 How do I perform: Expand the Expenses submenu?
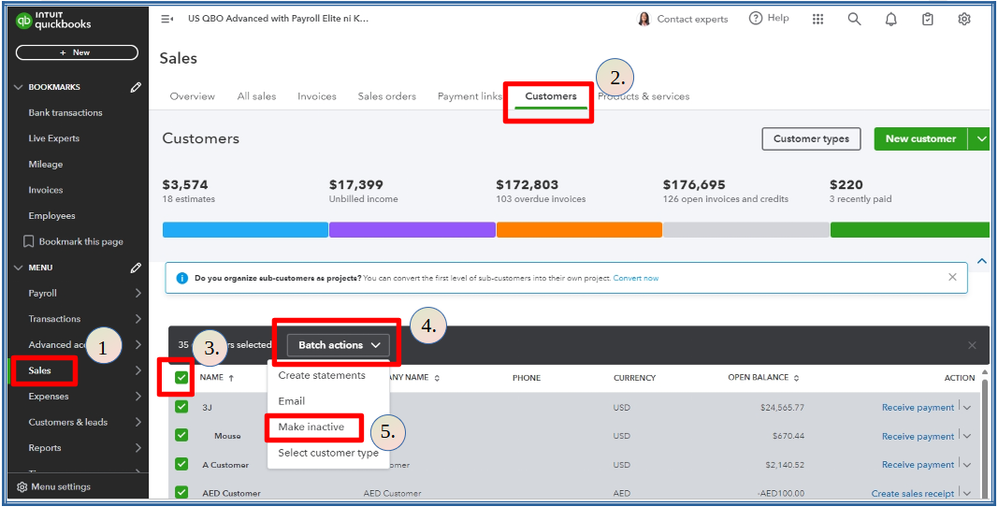tap(138, 396)
